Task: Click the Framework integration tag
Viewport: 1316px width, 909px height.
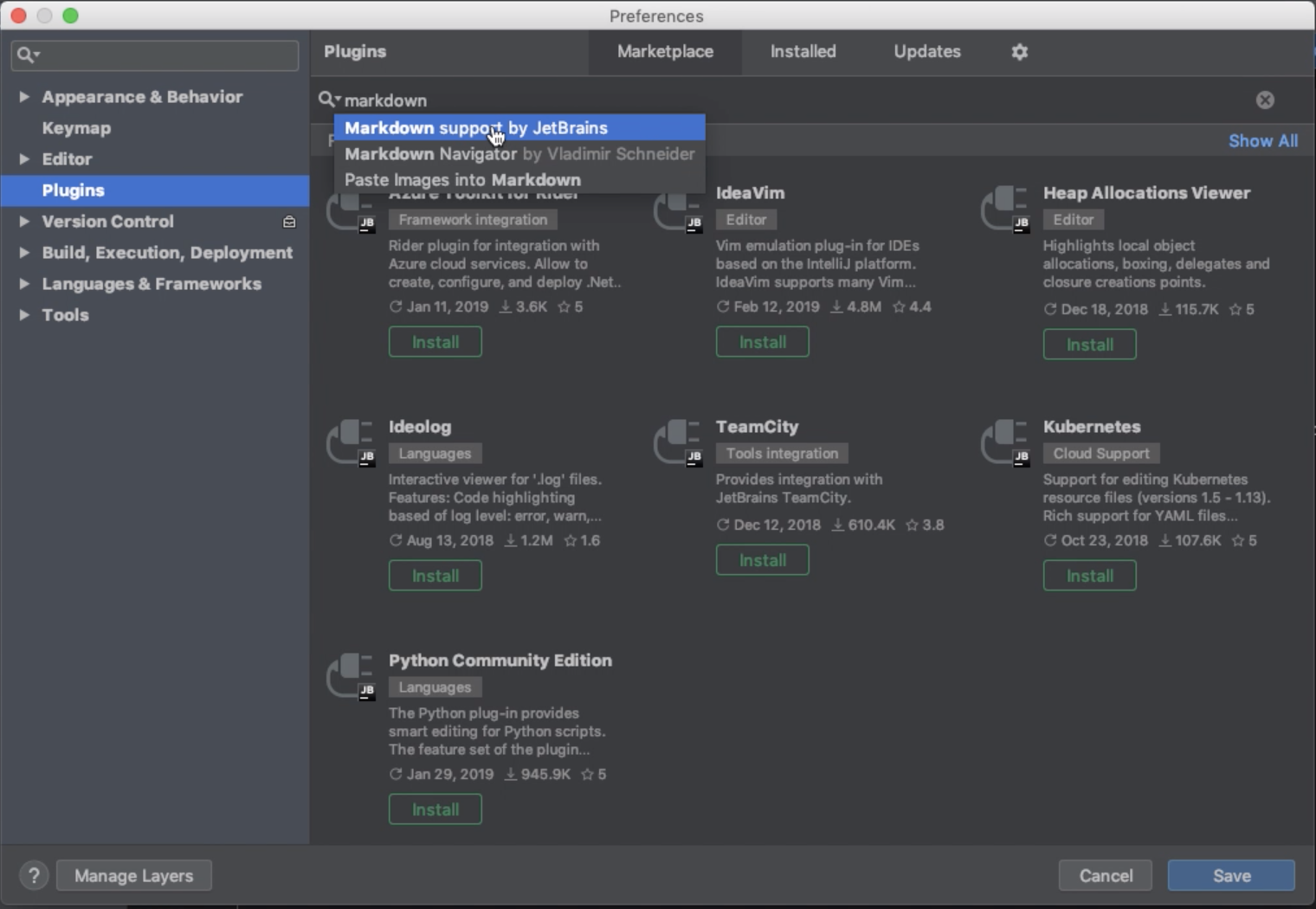Action: coord(473,220)
